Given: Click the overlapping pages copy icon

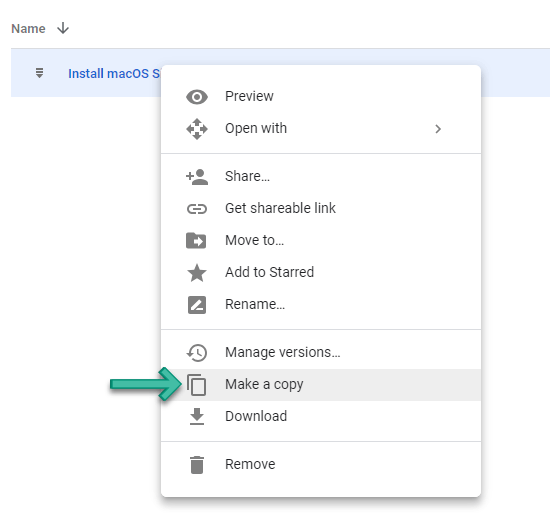Looking at the screenshot, I should pyautogui.click(x=196, y=385).
